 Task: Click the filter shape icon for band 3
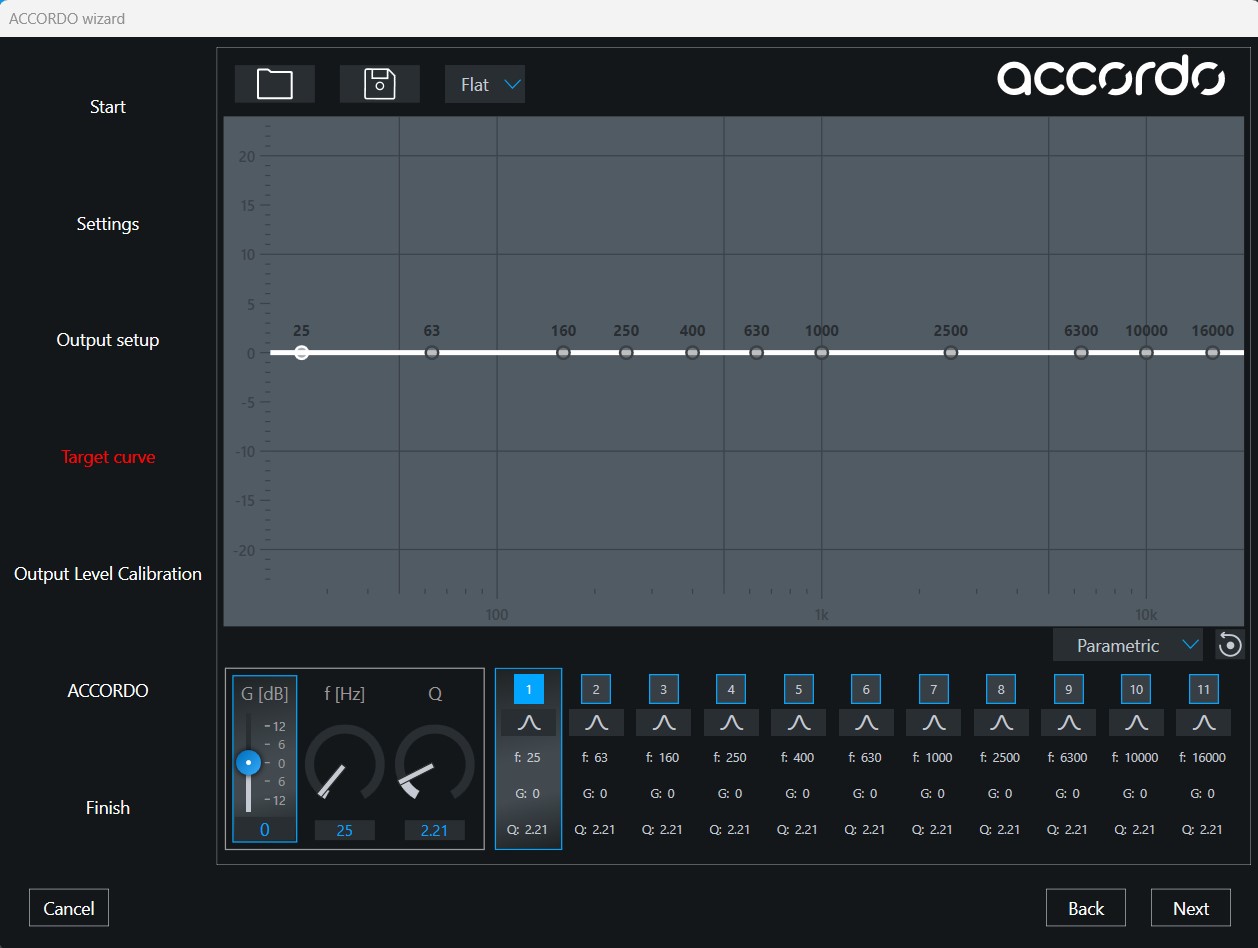pyautogui.click(x=664, y=722)
